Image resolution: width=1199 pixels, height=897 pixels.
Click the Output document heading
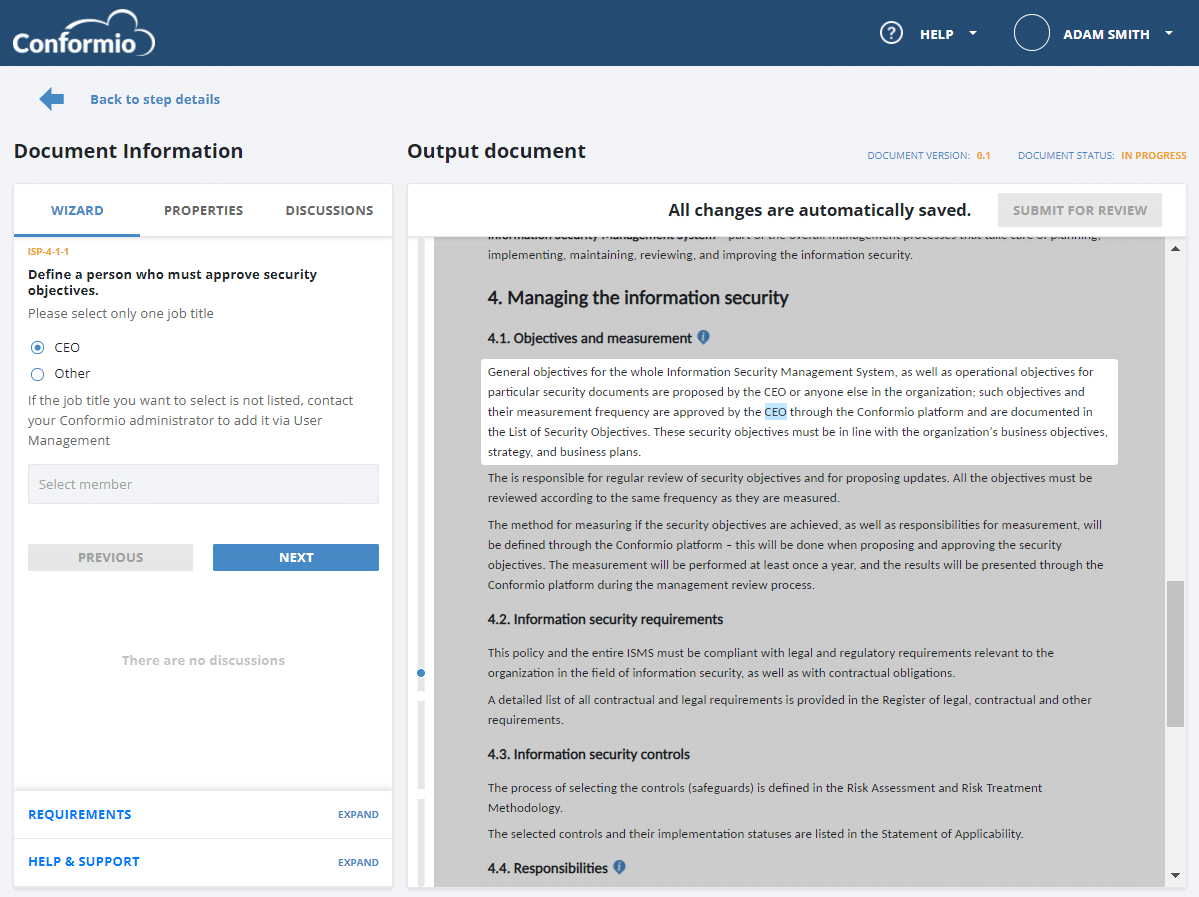(496, 151)
